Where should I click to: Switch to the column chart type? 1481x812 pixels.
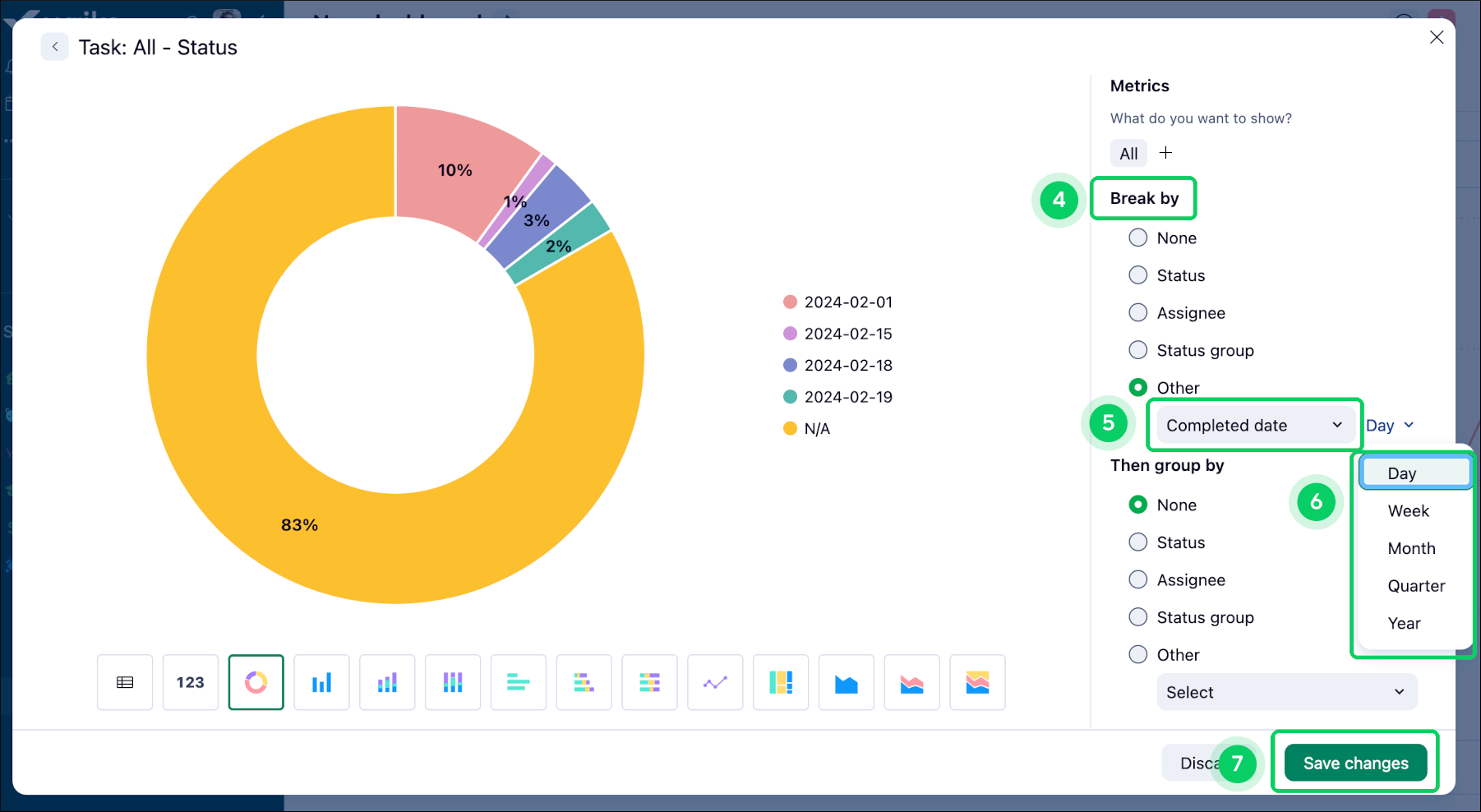coord(321,682)
